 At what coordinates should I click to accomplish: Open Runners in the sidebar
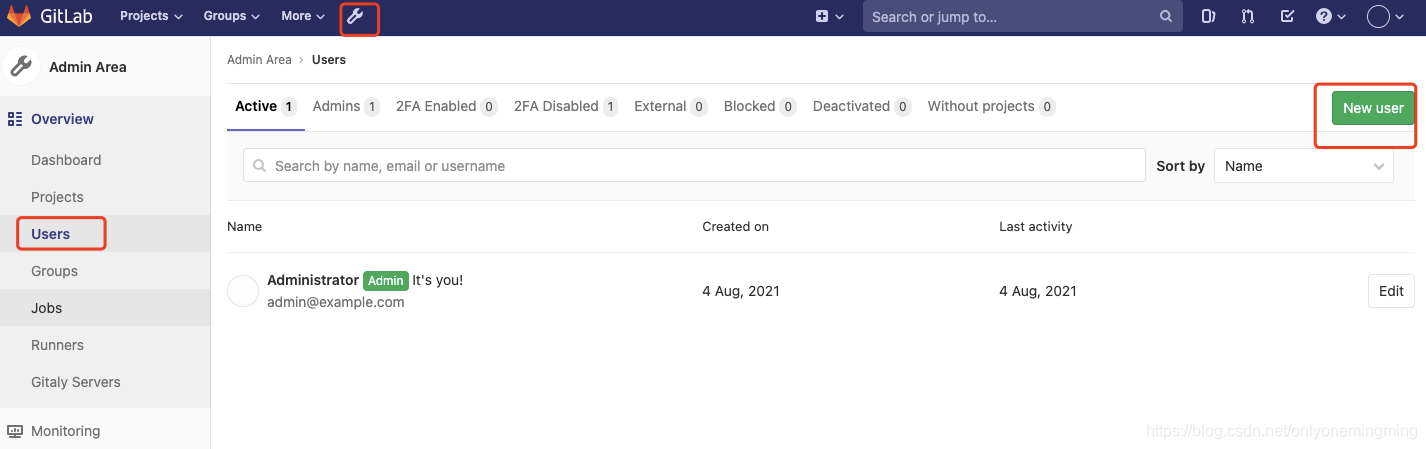click(x=57, y=345)
